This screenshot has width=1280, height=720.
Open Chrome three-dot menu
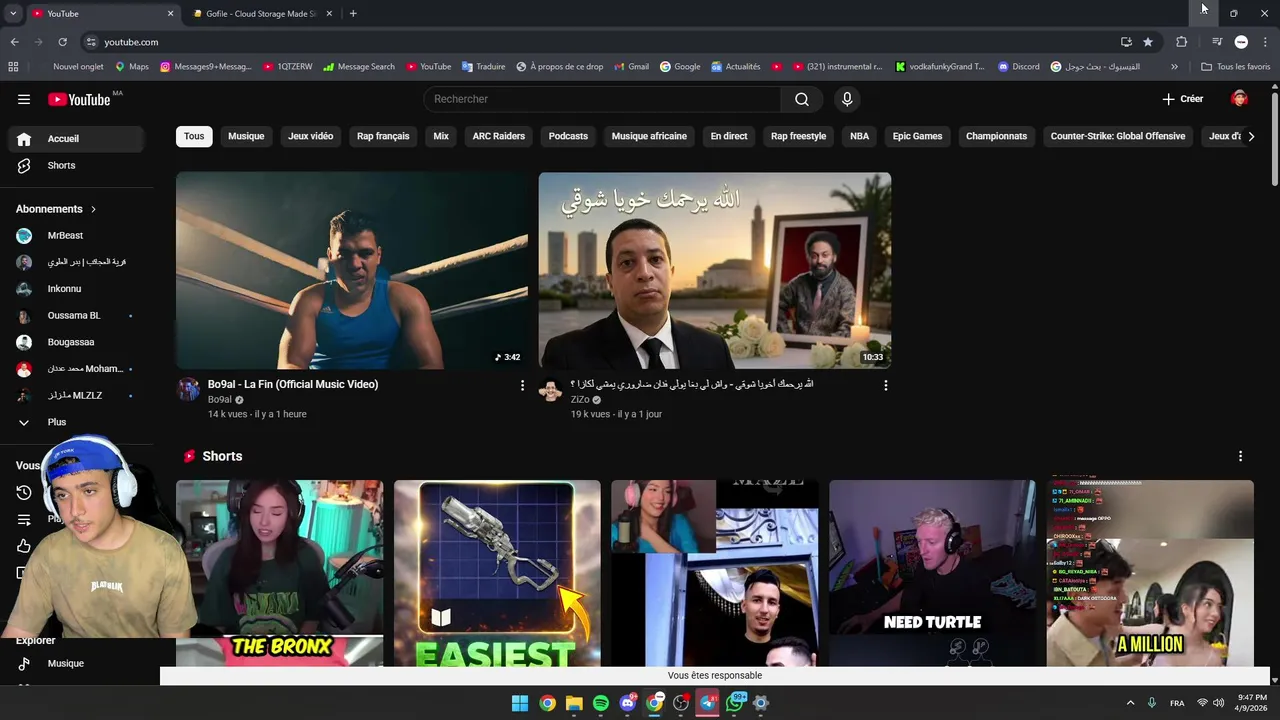(1266, 42)
